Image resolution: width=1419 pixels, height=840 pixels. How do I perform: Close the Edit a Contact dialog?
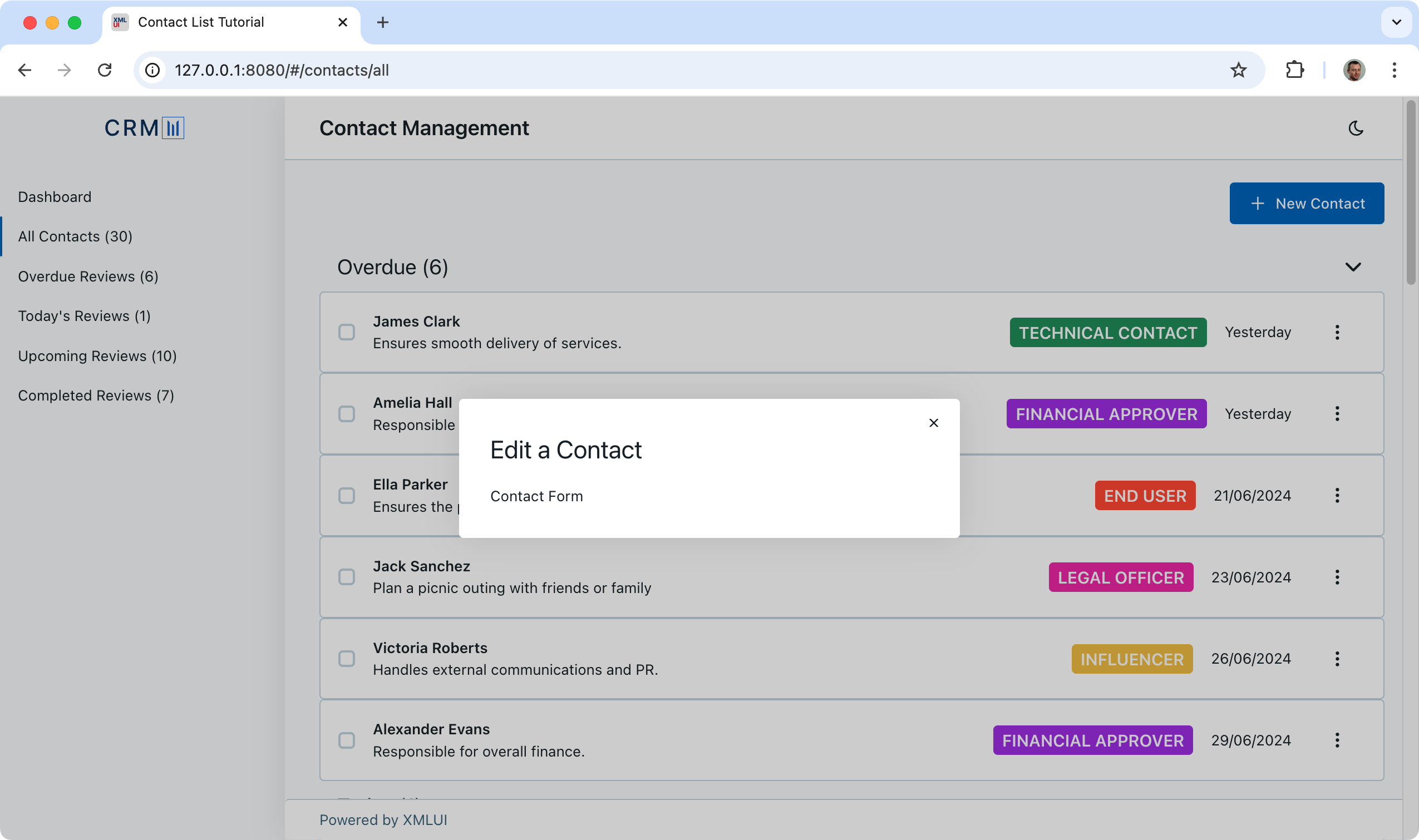(x=933, y=423)
